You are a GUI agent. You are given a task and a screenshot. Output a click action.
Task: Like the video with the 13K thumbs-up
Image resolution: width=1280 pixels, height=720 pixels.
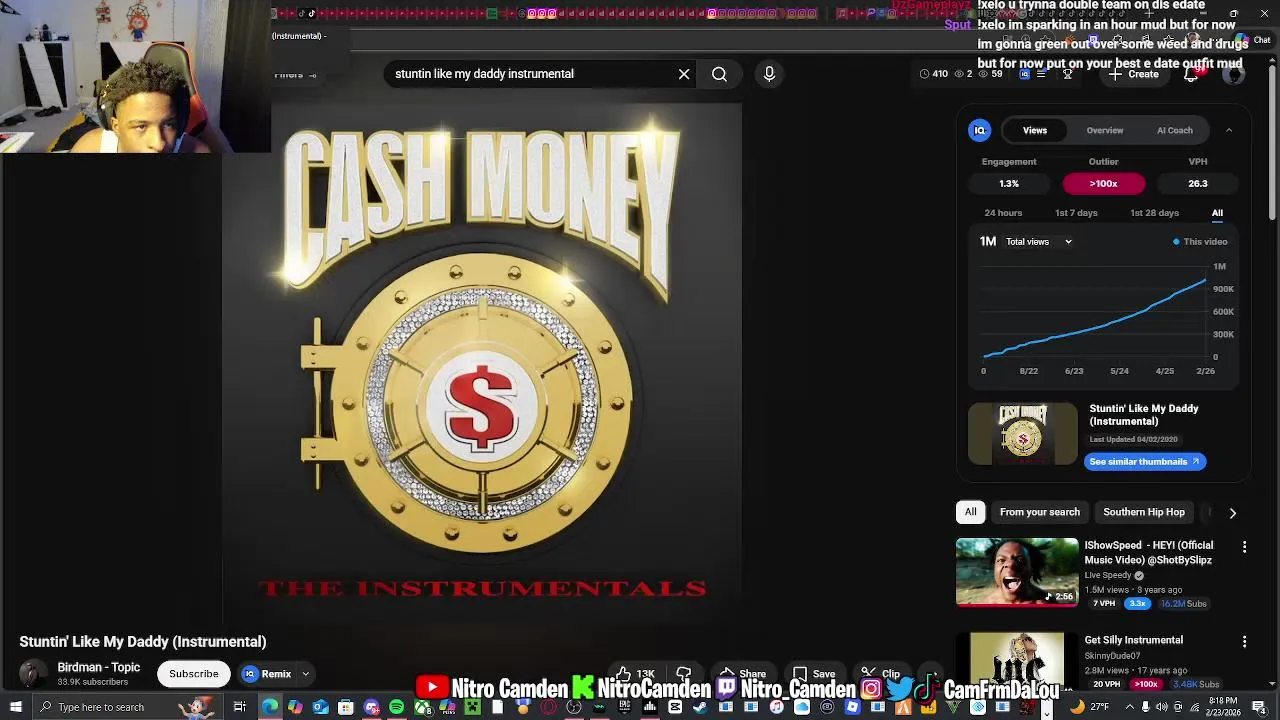click(636, 674)
